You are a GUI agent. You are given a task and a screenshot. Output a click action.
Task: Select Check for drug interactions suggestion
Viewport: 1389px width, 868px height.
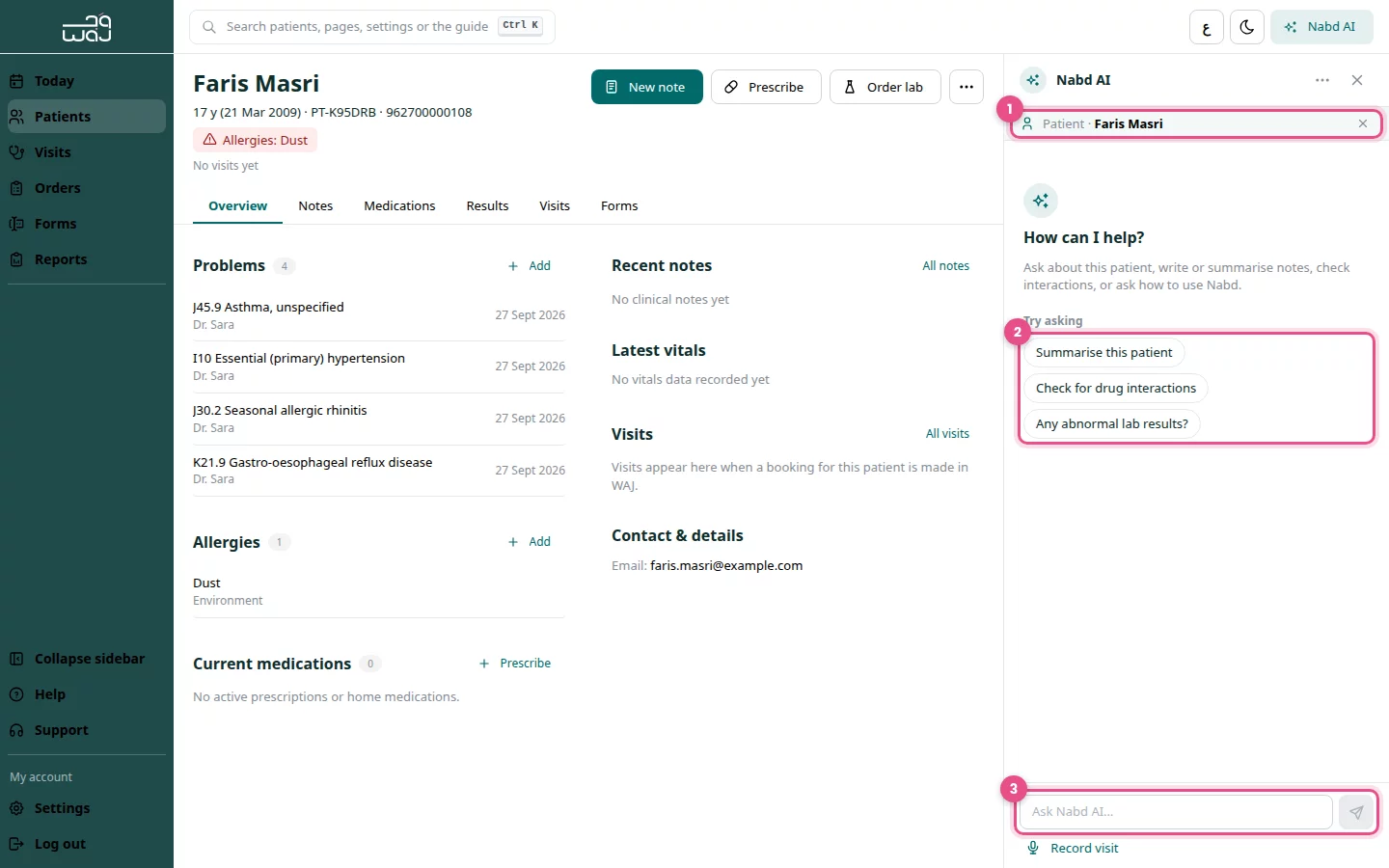pos(1115,389)
